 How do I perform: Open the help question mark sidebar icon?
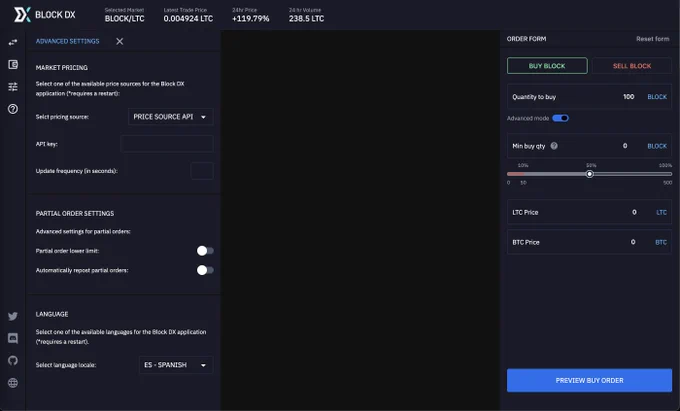tap(13, 109)
